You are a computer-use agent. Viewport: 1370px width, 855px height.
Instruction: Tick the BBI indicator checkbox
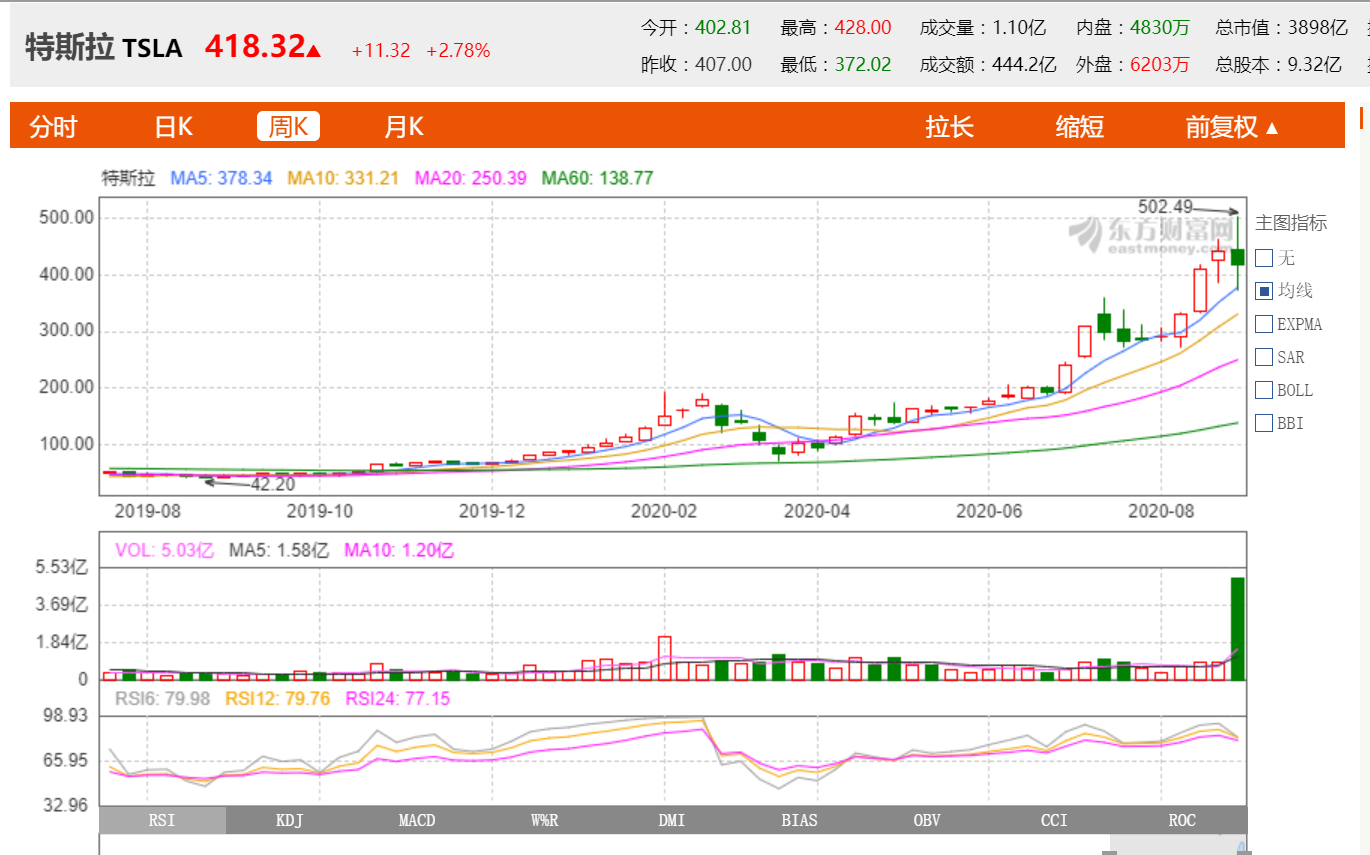(1264, 423)
